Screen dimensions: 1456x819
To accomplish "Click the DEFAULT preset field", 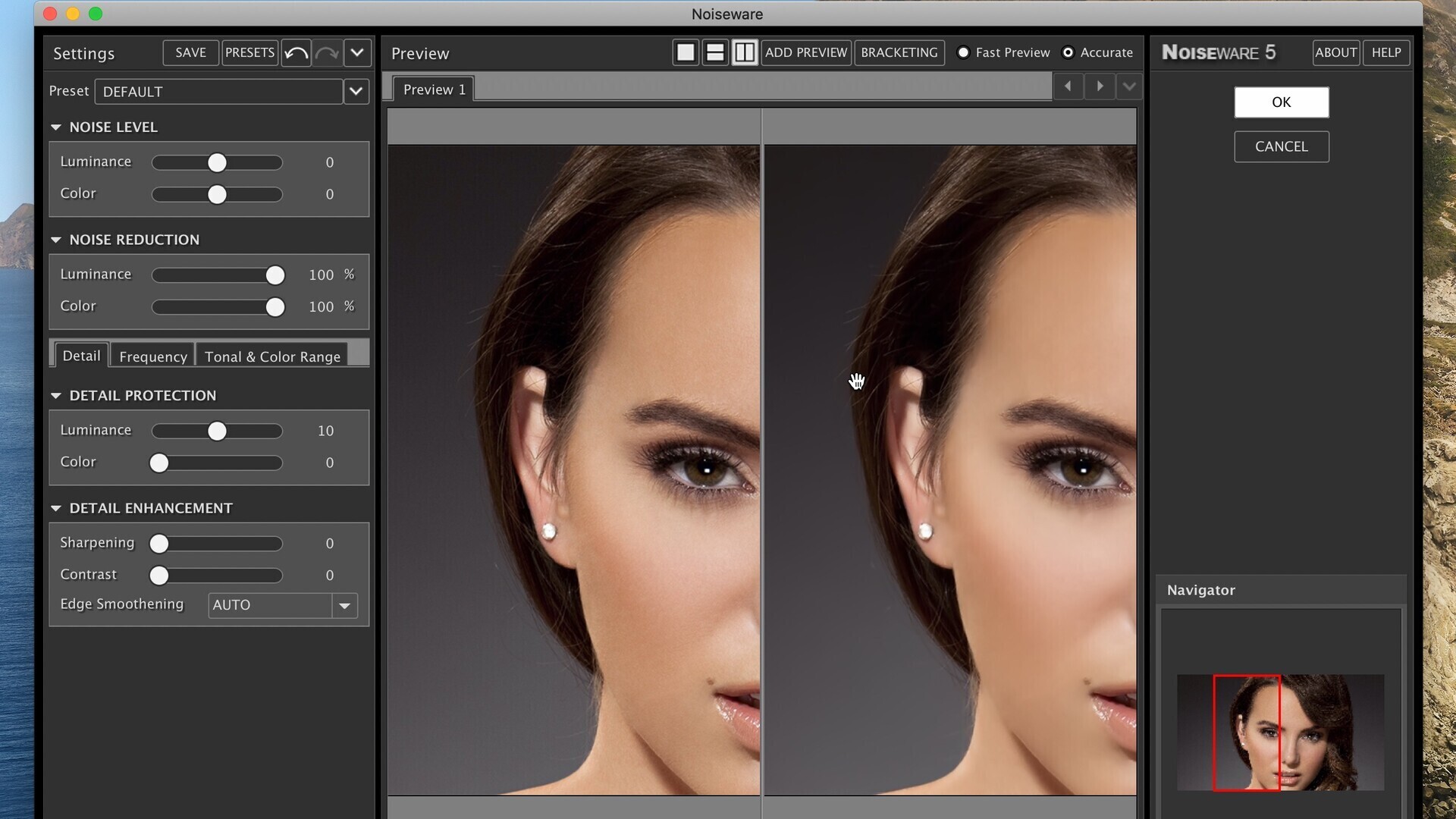I will (x=218, y=92).
